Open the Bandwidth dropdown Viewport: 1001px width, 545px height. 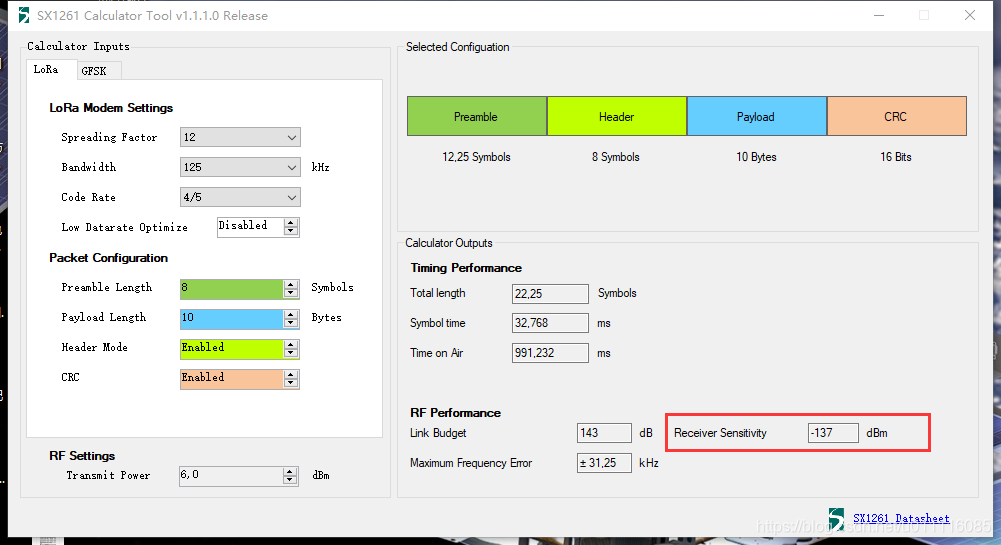pyautogui.click(x=240, y=167)
